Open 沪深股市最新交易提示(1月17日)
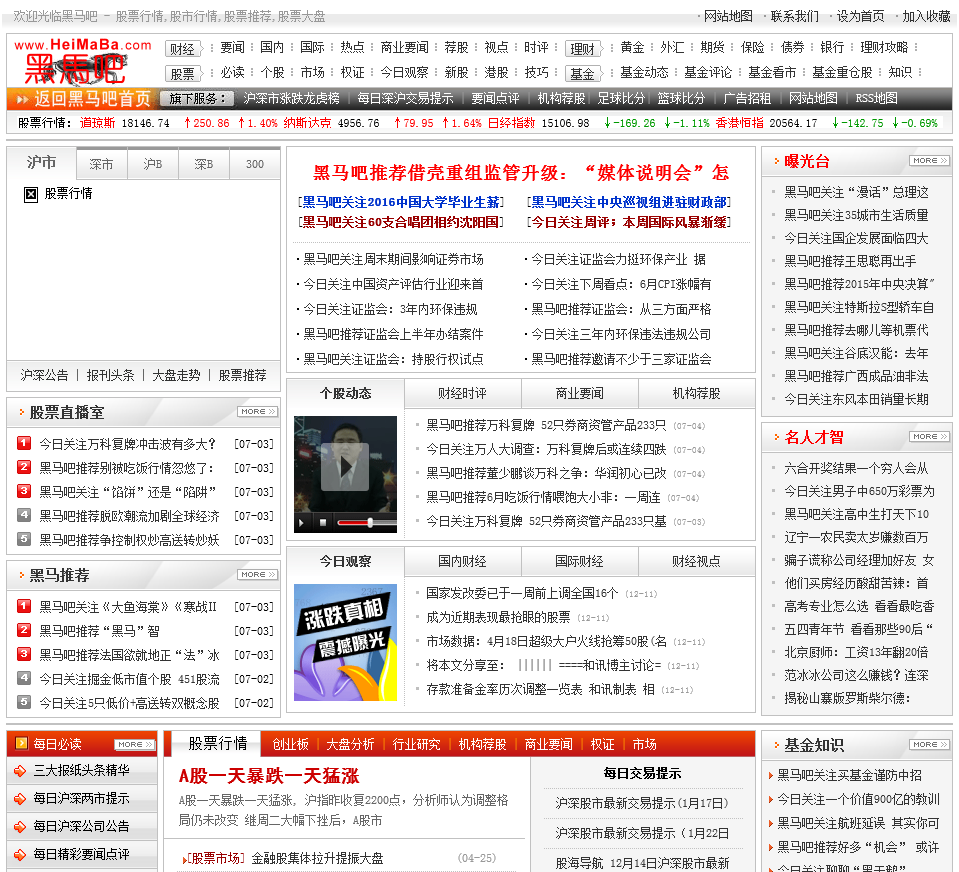Image resolution: width=959 pixels, height=872 pixels. (x=642, y=803)
